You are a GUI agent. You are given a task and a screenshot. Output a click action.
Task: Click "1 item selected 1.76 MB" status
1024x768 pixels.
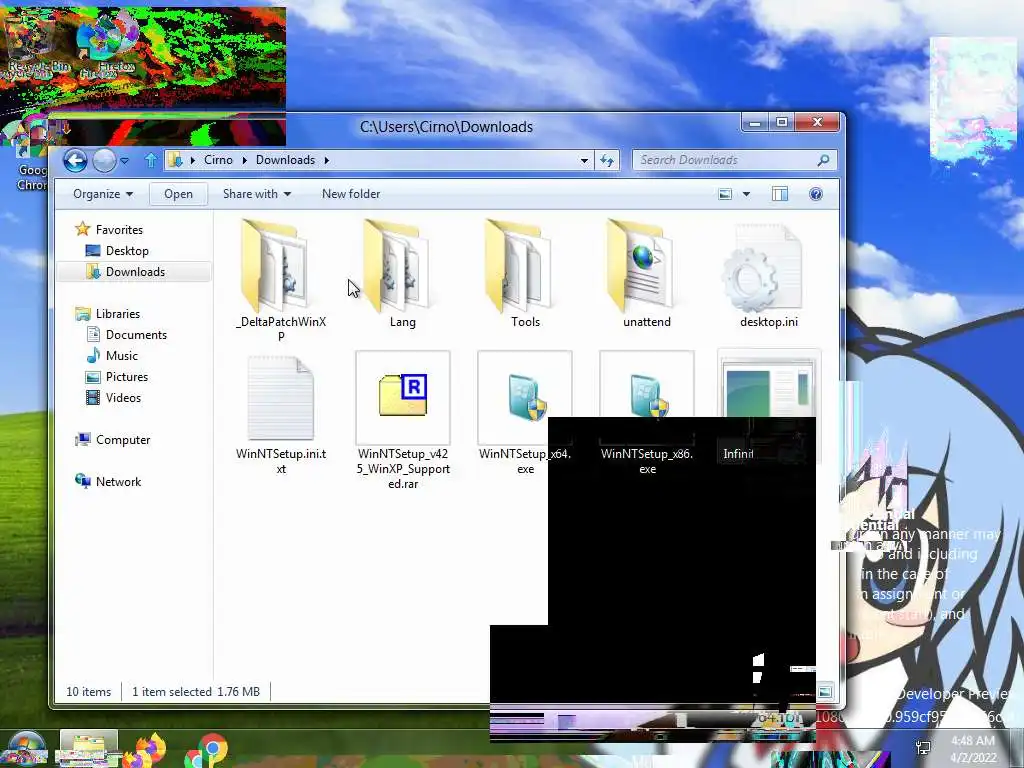[196, 692]
